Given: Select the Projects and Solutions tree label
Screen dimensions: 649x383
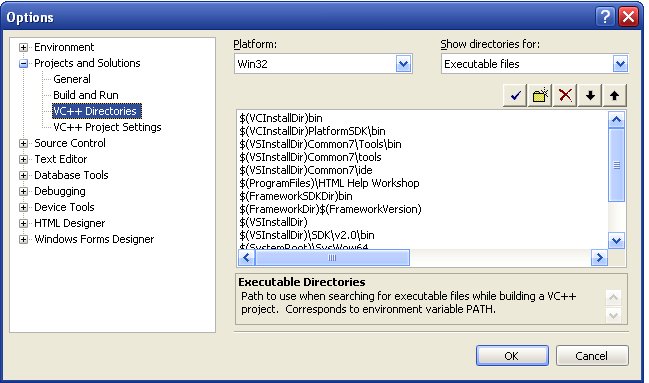Looking at the screenshot, I should point(87,63).
